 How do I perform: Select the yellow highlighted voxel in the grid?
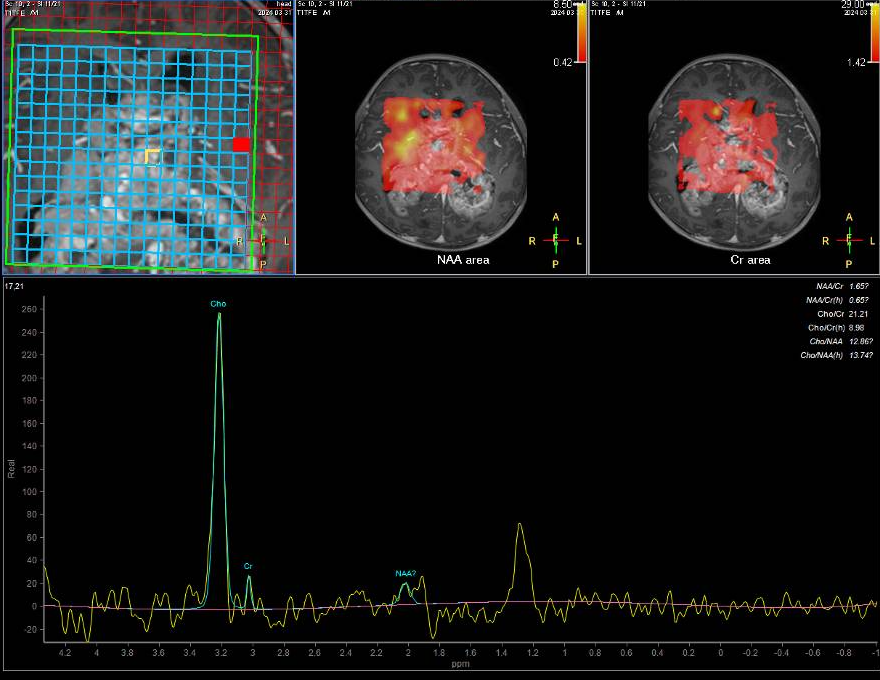[153, 157]
